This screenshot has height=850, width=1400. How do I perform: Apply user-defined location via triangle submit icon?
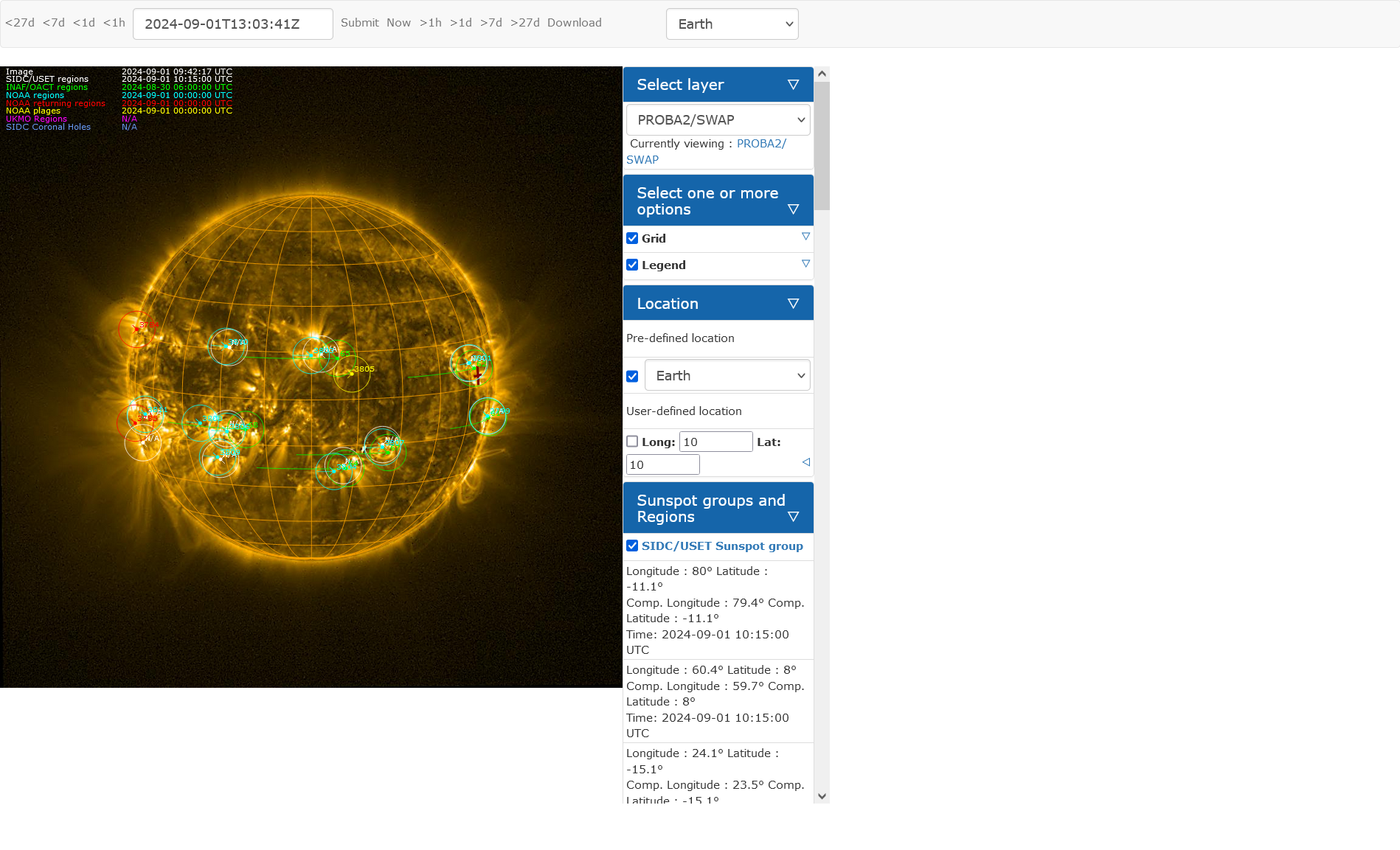(805, 461)
